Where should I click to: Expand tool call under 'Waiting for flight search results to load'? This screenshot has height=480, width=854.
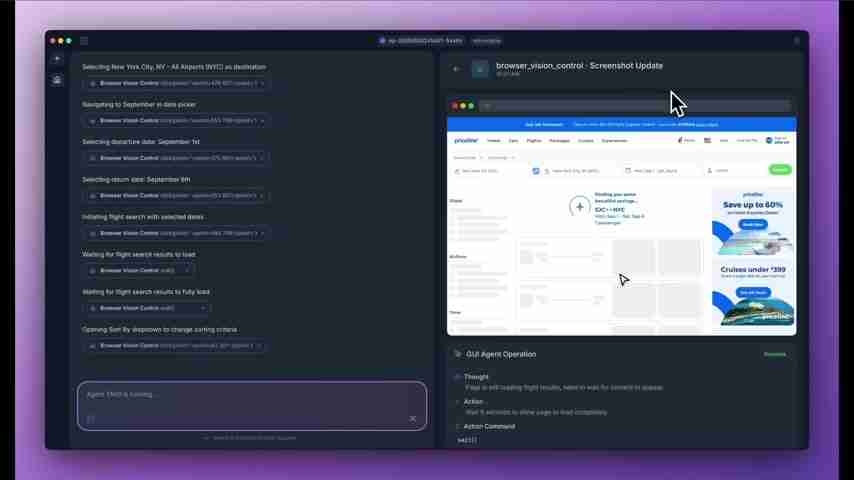point(138,271)
